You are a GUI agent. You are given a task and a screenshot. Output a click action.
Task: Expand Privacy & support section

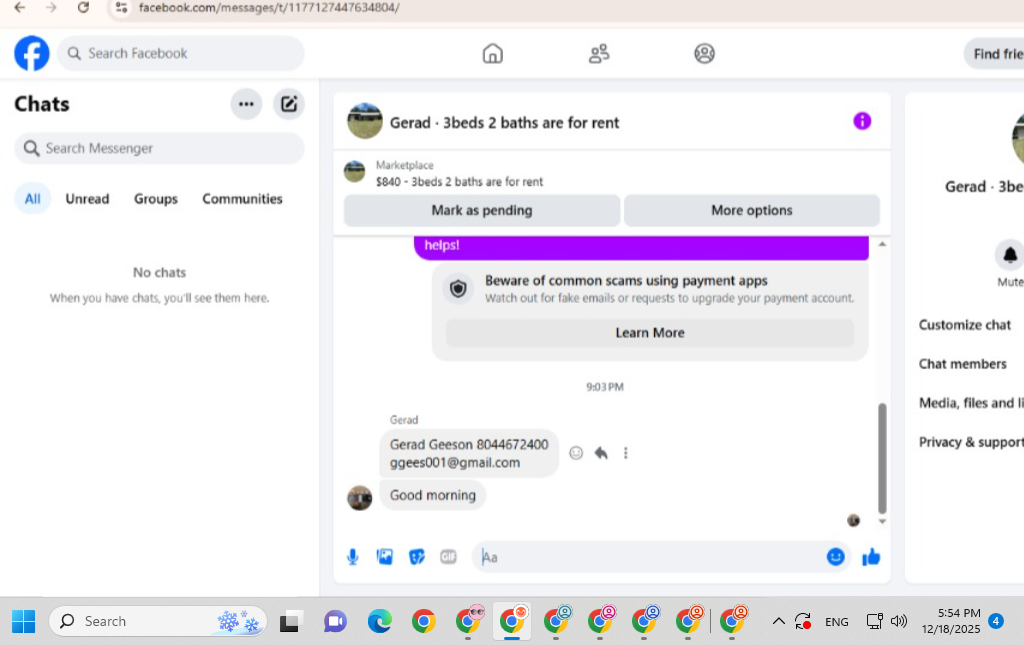coord(970,443)
